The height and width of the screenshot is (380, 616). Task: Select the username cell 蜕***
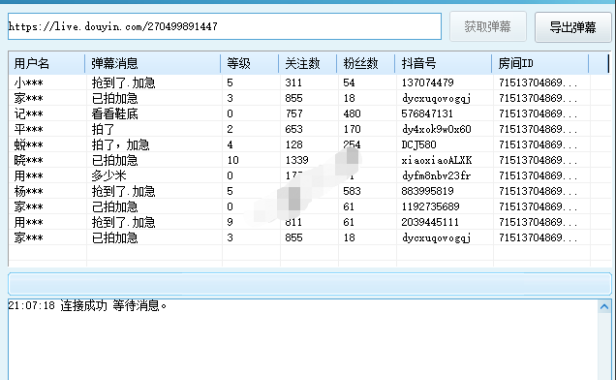point(28,145)
